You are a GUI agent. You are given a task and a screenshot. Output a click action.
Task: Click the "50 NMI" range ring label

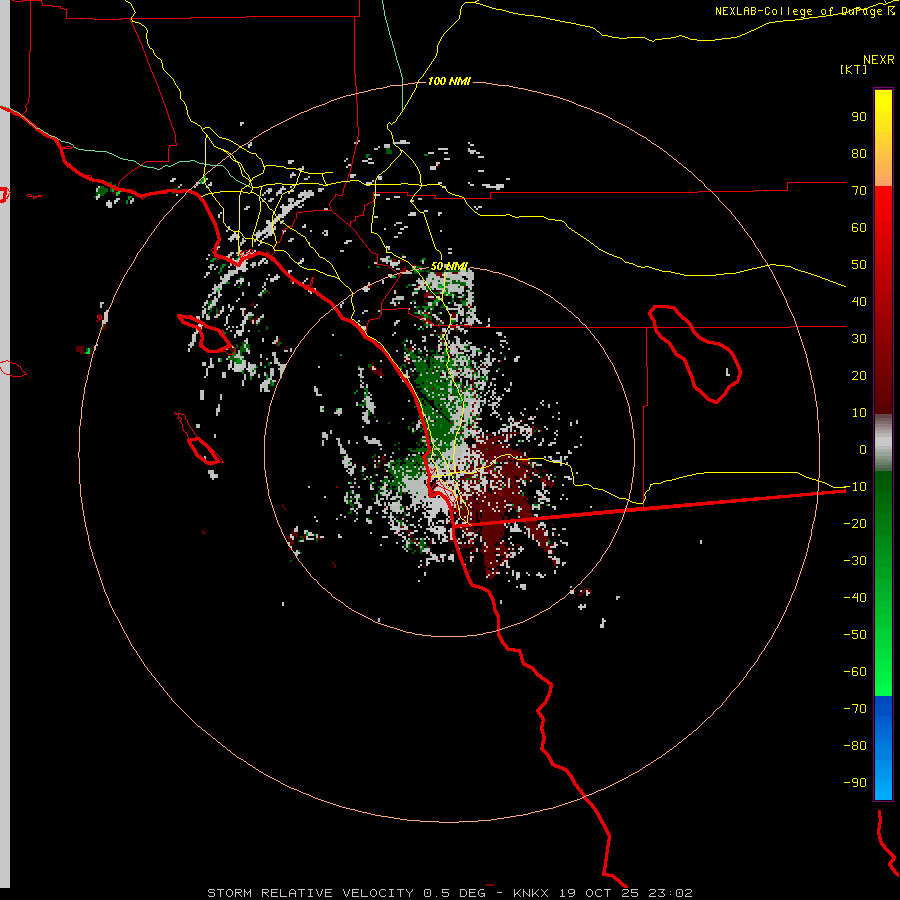[x=449, y=266]
